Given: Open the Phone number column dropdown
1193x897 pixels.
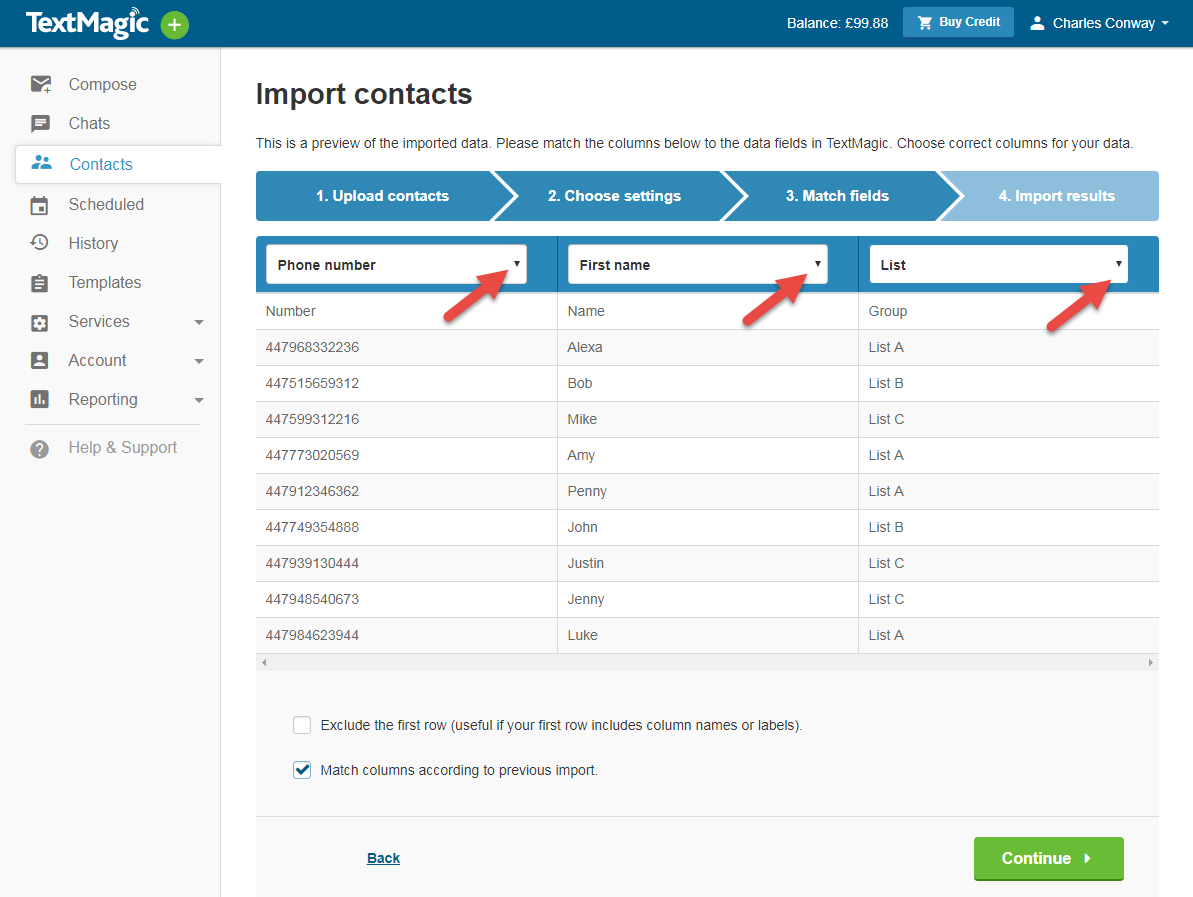Looking at the screenshot, I should tap(396, 265).
